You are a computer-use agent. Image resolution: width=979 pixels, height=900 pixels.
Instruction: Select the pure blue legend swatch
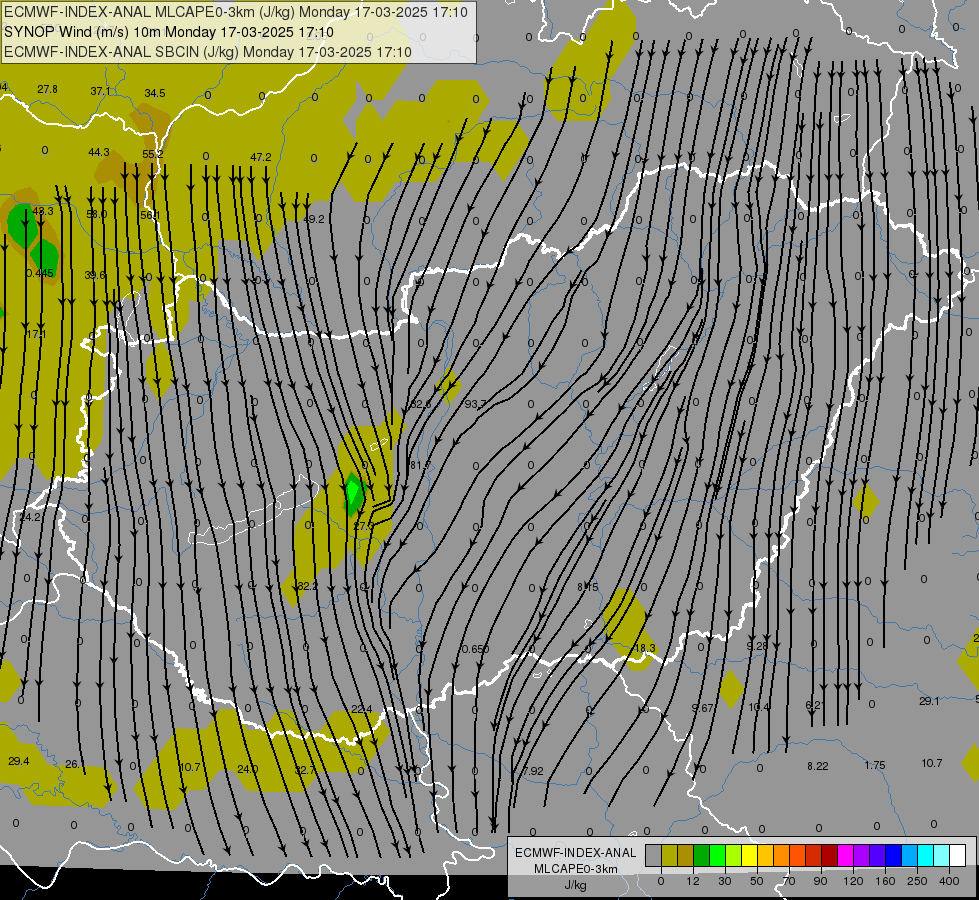(x=893, y=855)
